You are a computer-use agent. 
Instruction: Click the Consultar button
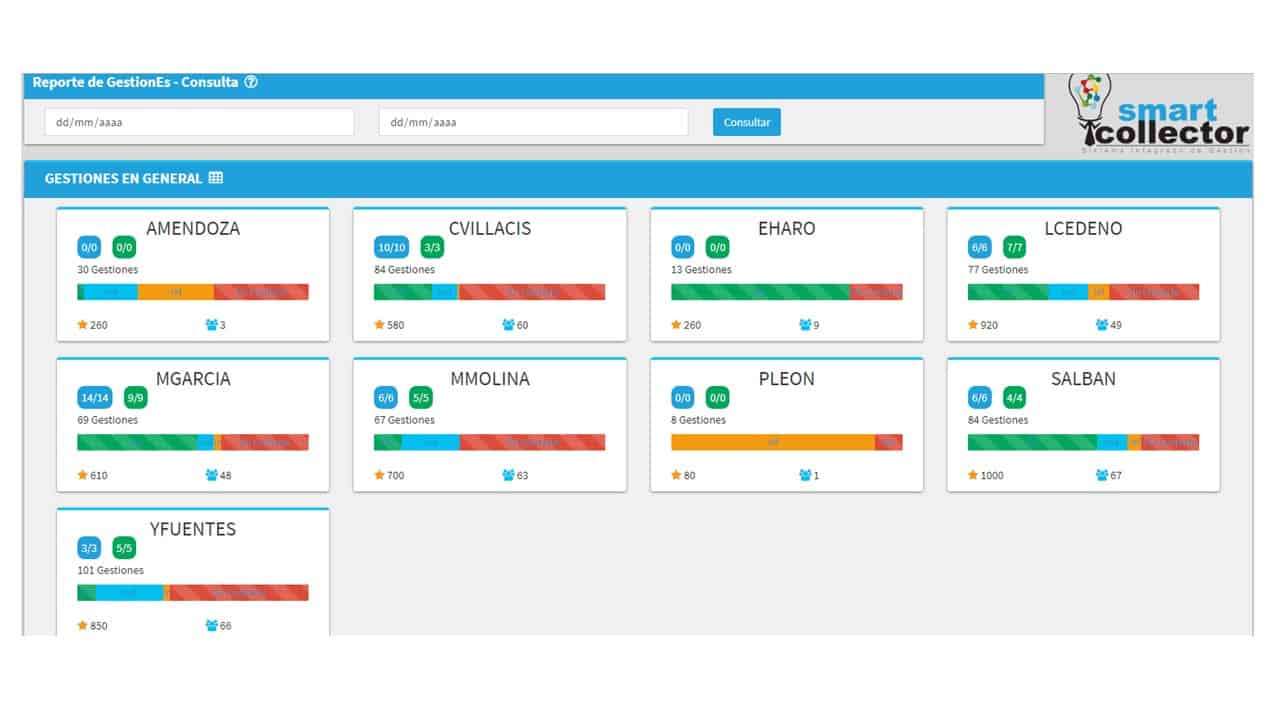[x=747, y=122]
